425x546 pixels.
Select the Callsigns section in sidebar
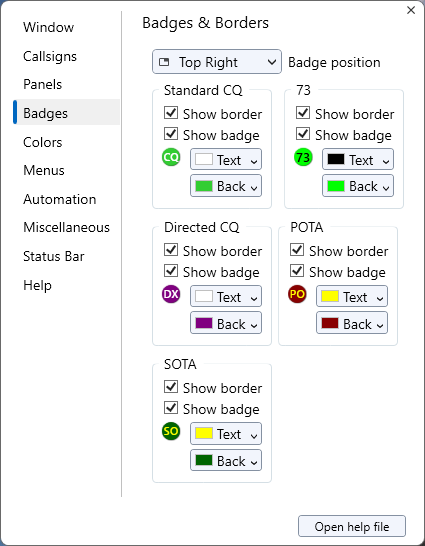50,56
